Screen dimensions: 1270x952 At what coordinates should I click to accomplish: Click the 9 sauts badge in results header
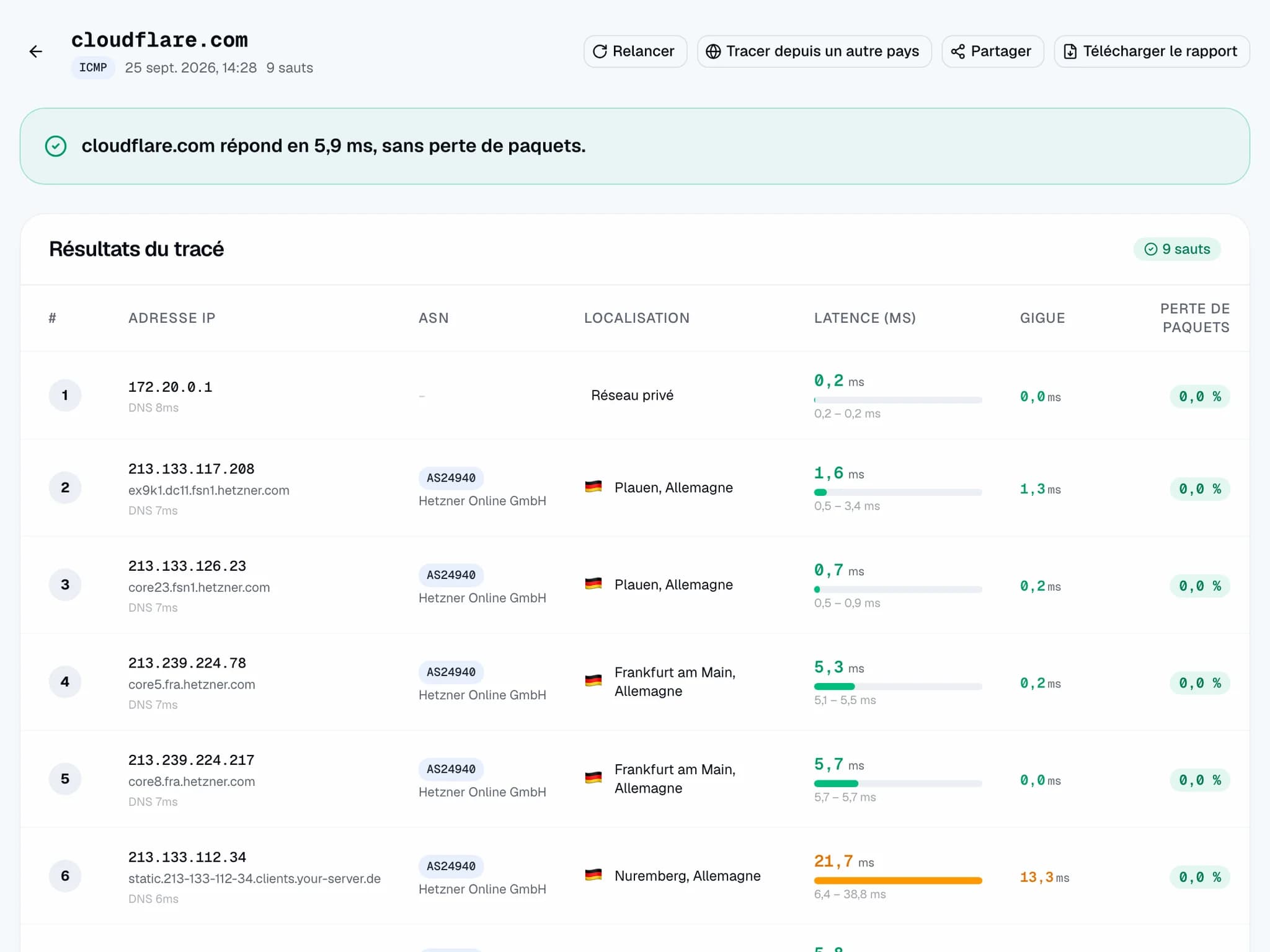(1177, 249)
